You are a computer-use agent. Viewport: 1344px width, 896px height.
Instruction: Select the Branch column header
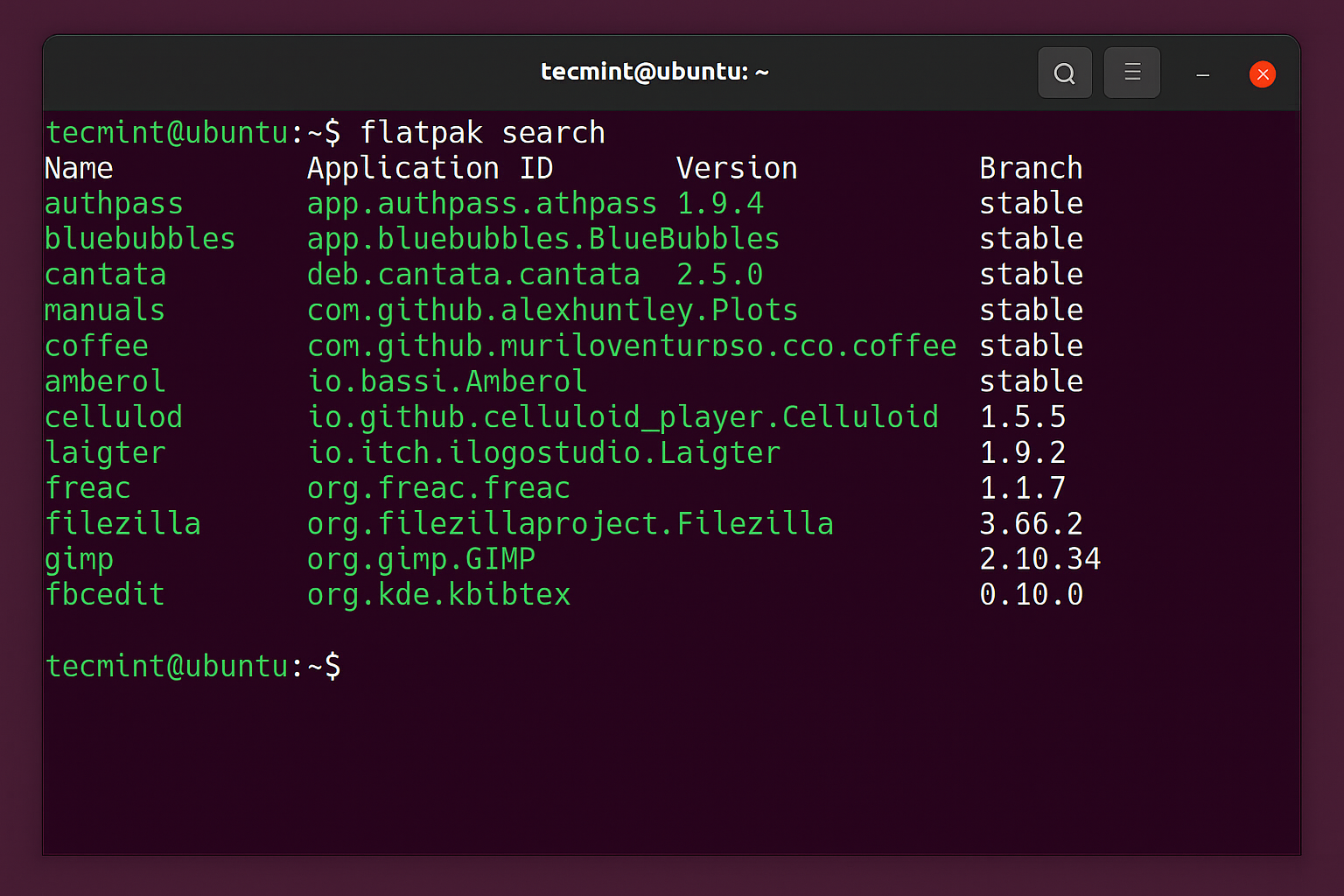click(1031, 167)
